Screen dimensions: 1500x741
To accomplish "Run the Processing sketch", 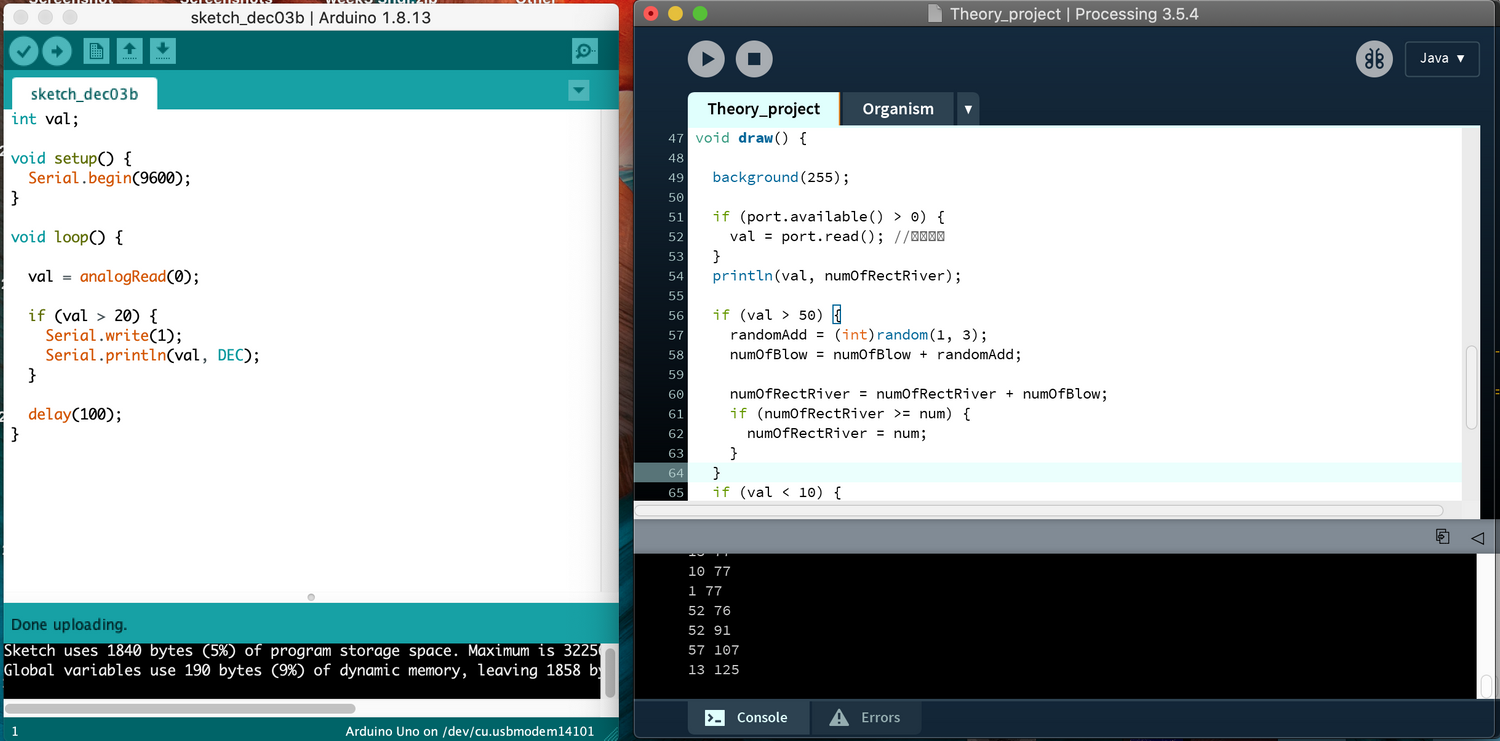I will point(706,59).
